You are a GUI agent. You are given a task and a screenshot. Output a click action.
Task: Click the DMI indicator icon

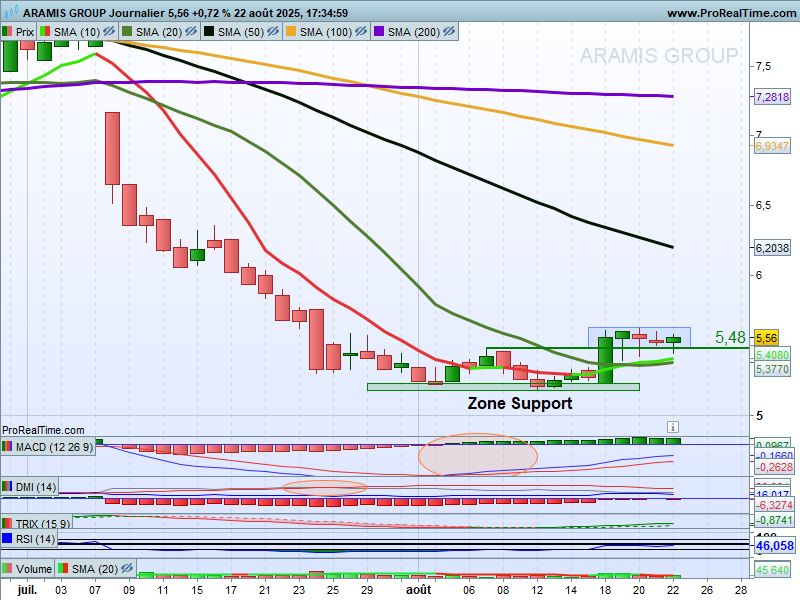(x=7, y=487)
